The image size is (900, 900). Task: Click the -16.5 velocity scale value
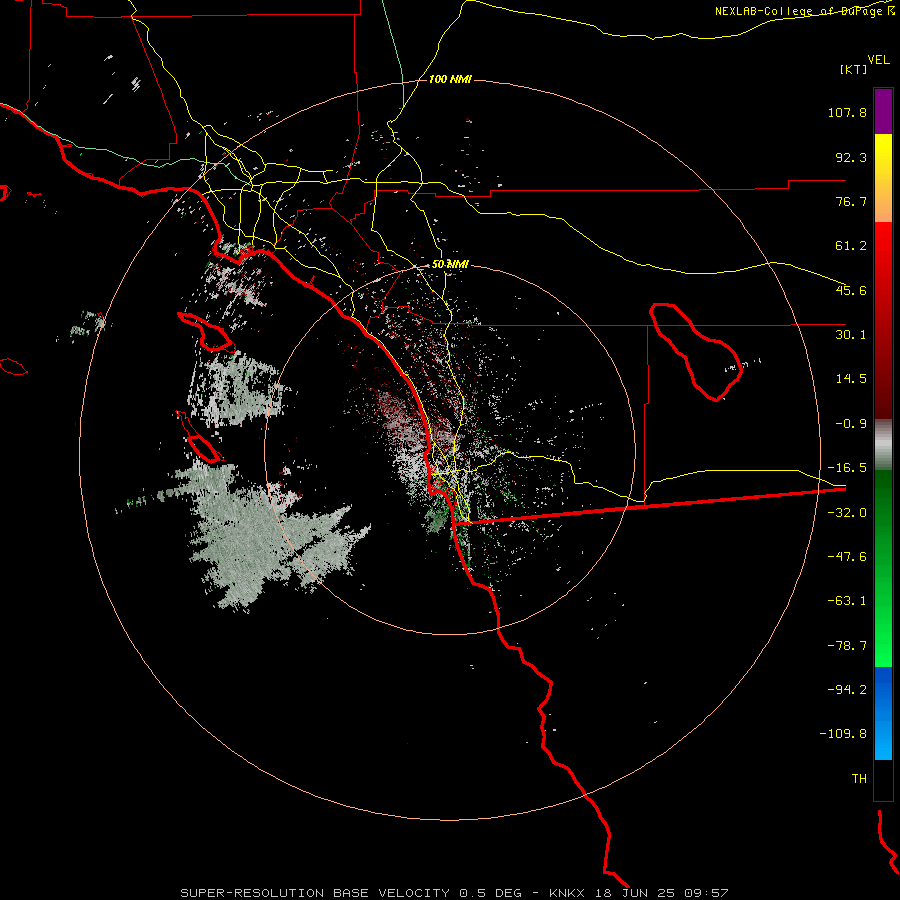(x=847, y=468)
